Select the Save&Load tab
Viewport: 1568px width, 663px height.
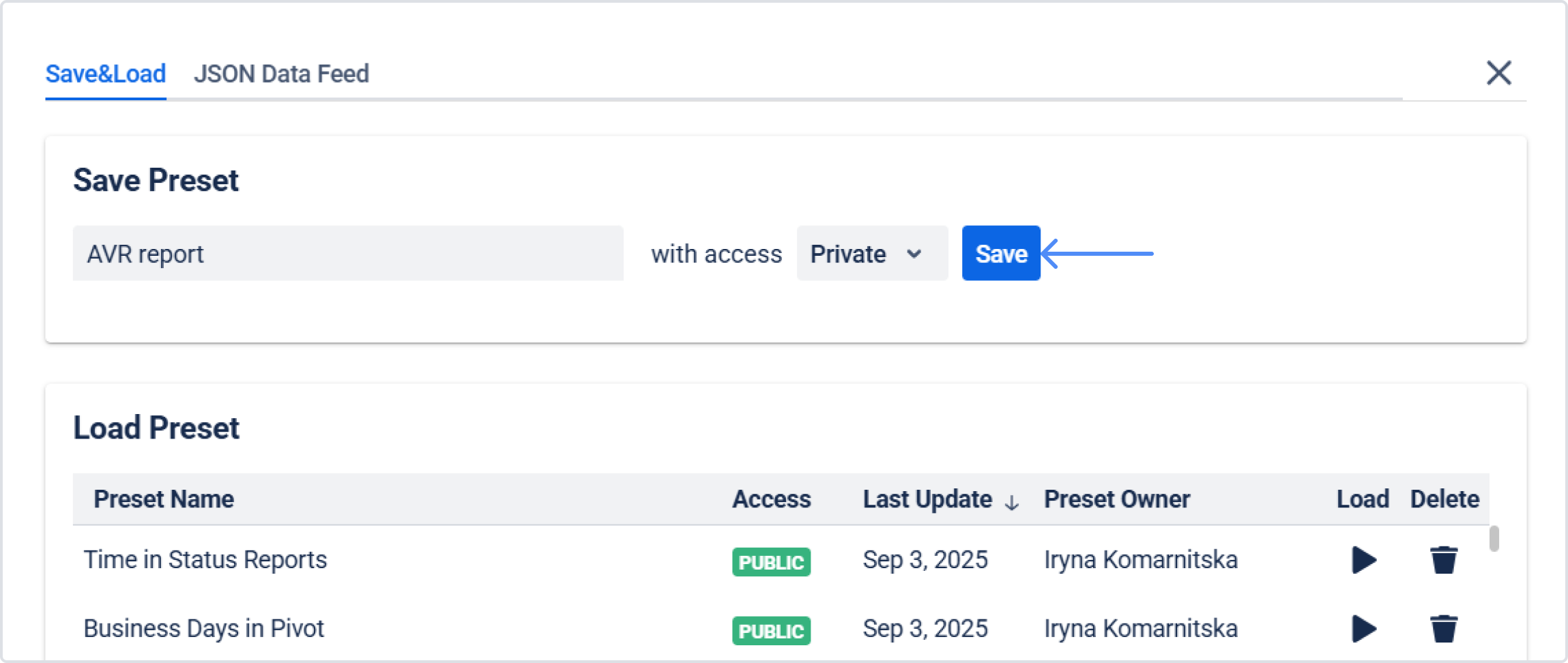click(106, 74)
